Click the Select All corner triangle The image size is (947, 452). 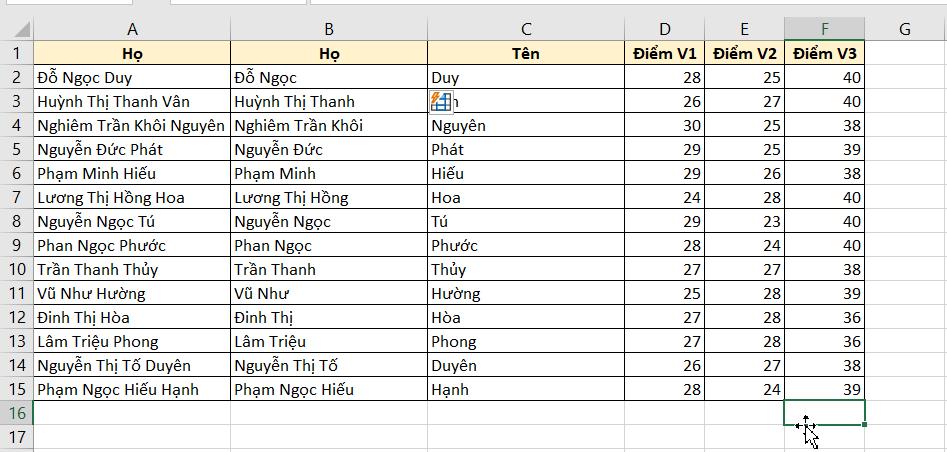[x=16, y=30]
